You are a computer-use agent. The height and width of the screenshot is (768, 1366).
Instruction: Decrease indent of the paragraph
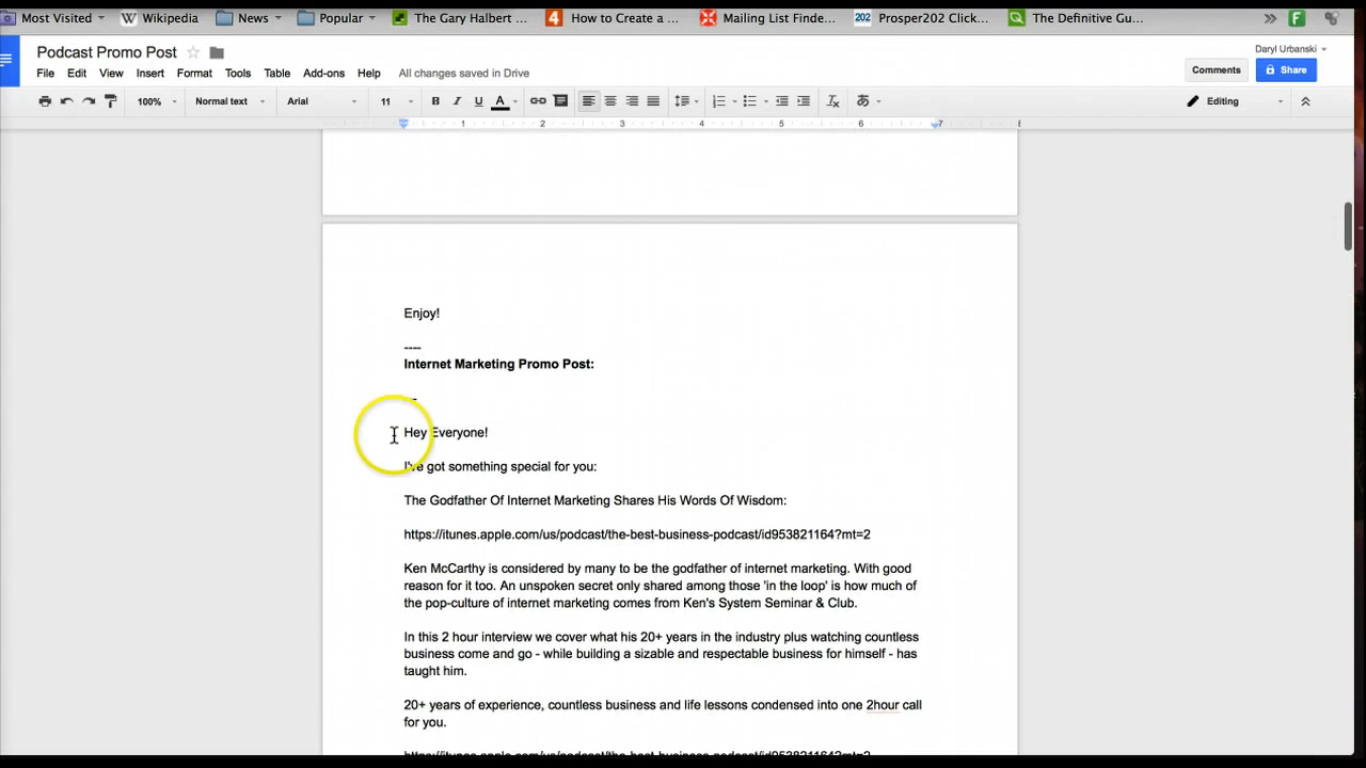[782, 101]
